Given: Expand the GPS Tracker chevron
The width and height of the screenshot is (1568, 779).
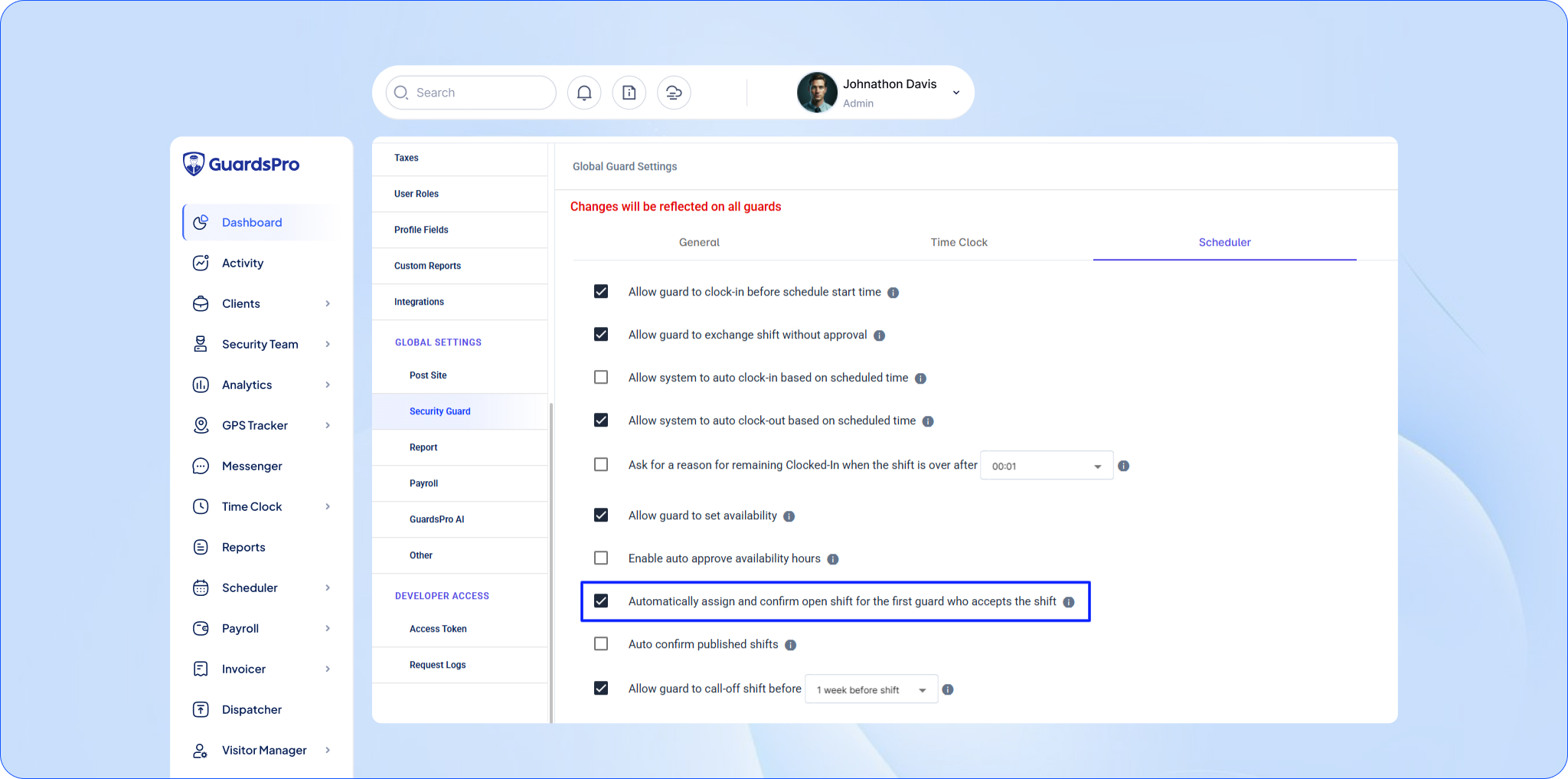Looking at the screenshot, I should pos(328,425).
